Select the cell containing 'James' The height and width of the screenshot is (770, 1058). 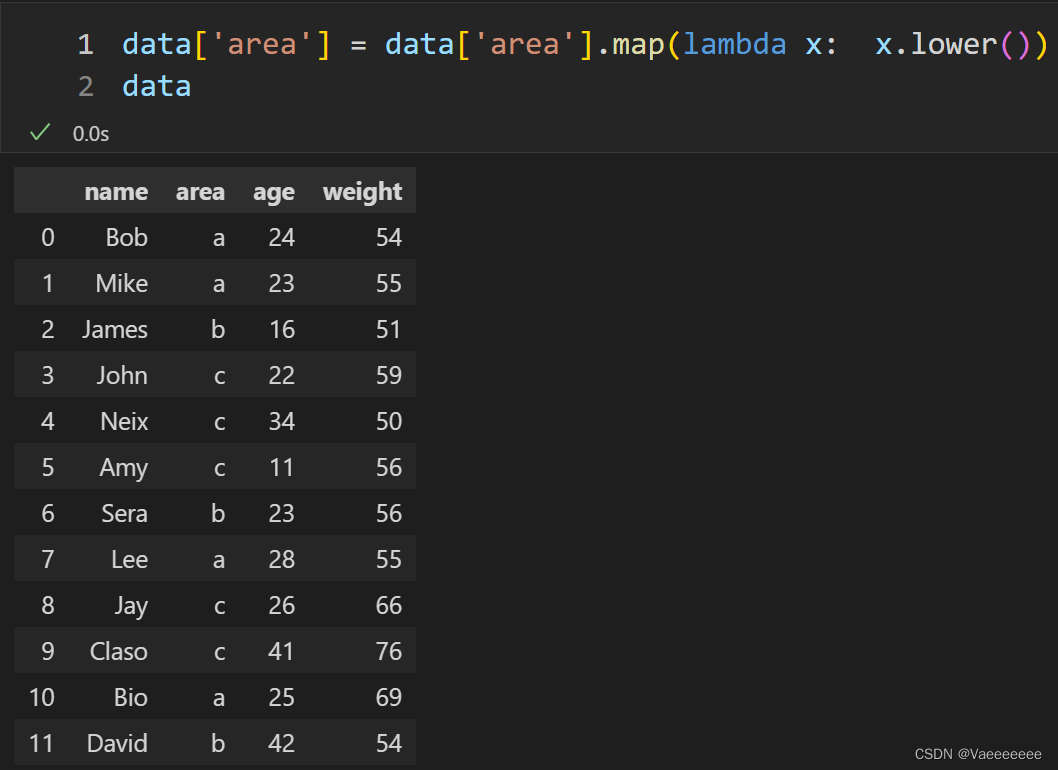115,329
